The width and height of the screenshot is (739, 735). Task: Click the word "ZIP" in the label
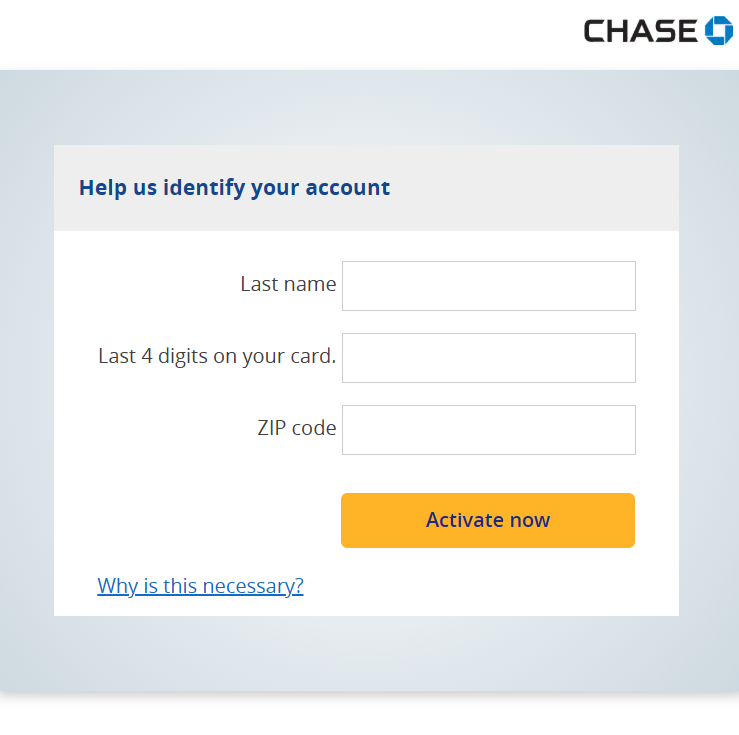(272, 428)
